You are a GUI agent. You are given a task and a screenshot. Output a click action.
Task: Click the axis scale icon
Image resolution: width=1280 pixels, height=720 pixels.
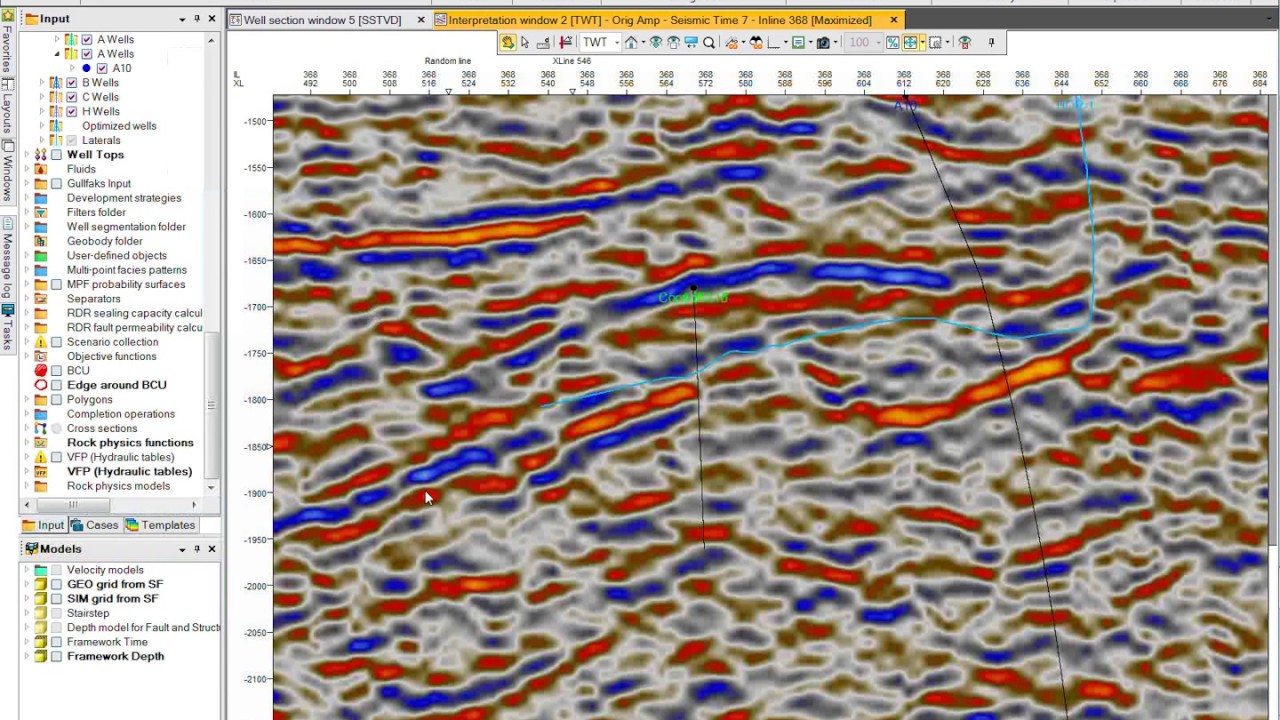pos(774,42)
